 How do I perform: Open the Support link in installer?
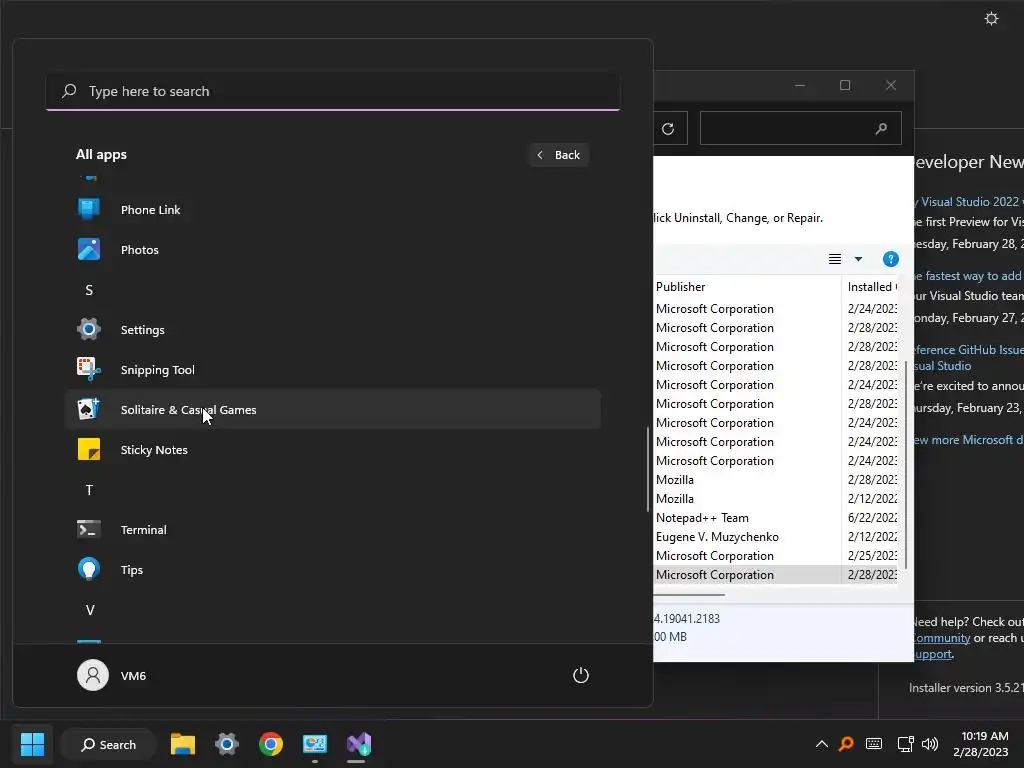[933, 654]
